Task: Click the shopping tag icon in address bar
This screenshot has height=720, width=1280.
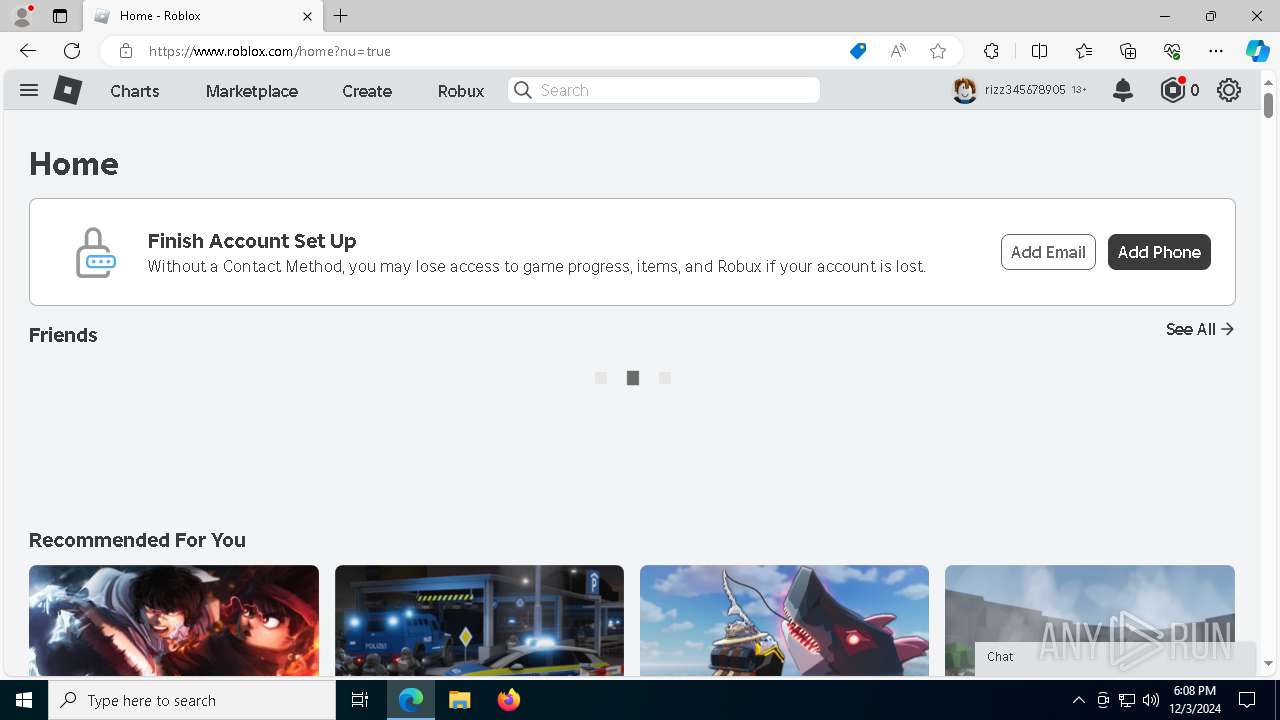Action: pyautogui.click(x=857, y=51)
